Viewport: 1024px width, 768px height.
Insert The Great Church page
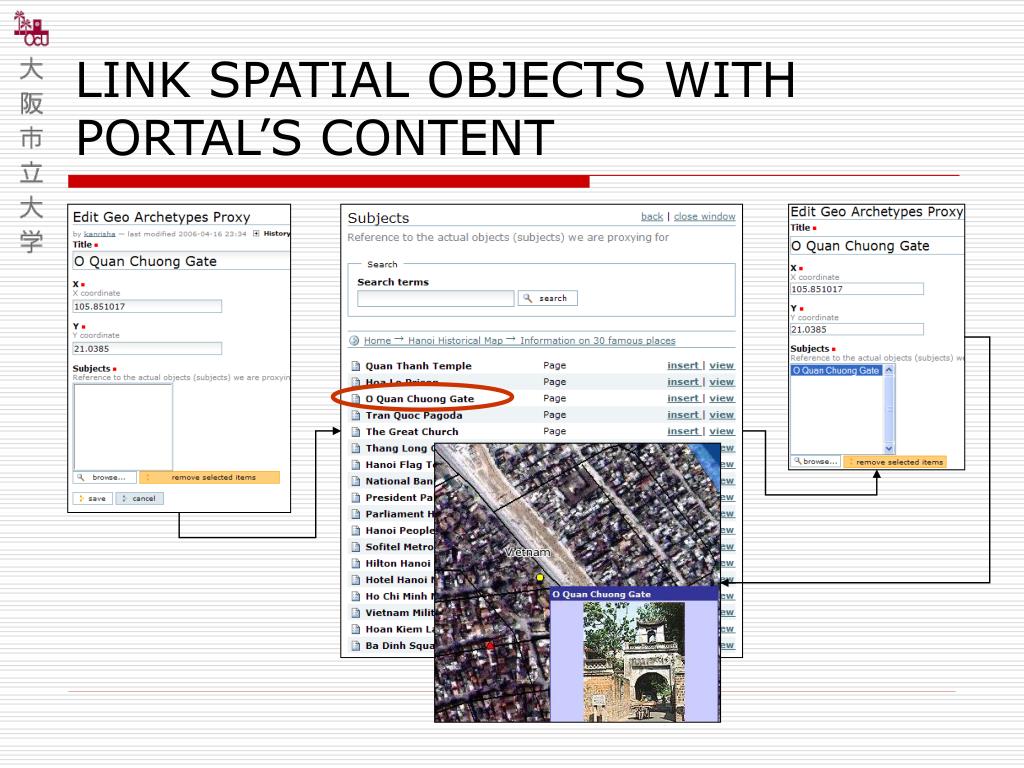coord(683,432)
